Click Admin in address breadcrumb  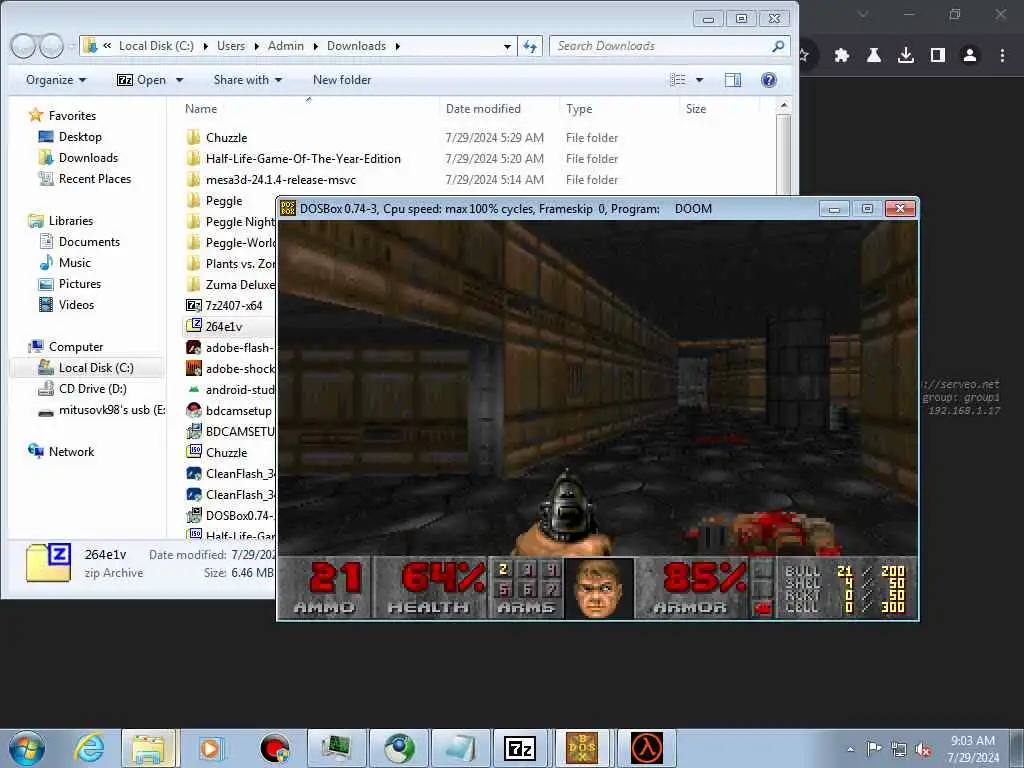285,46
